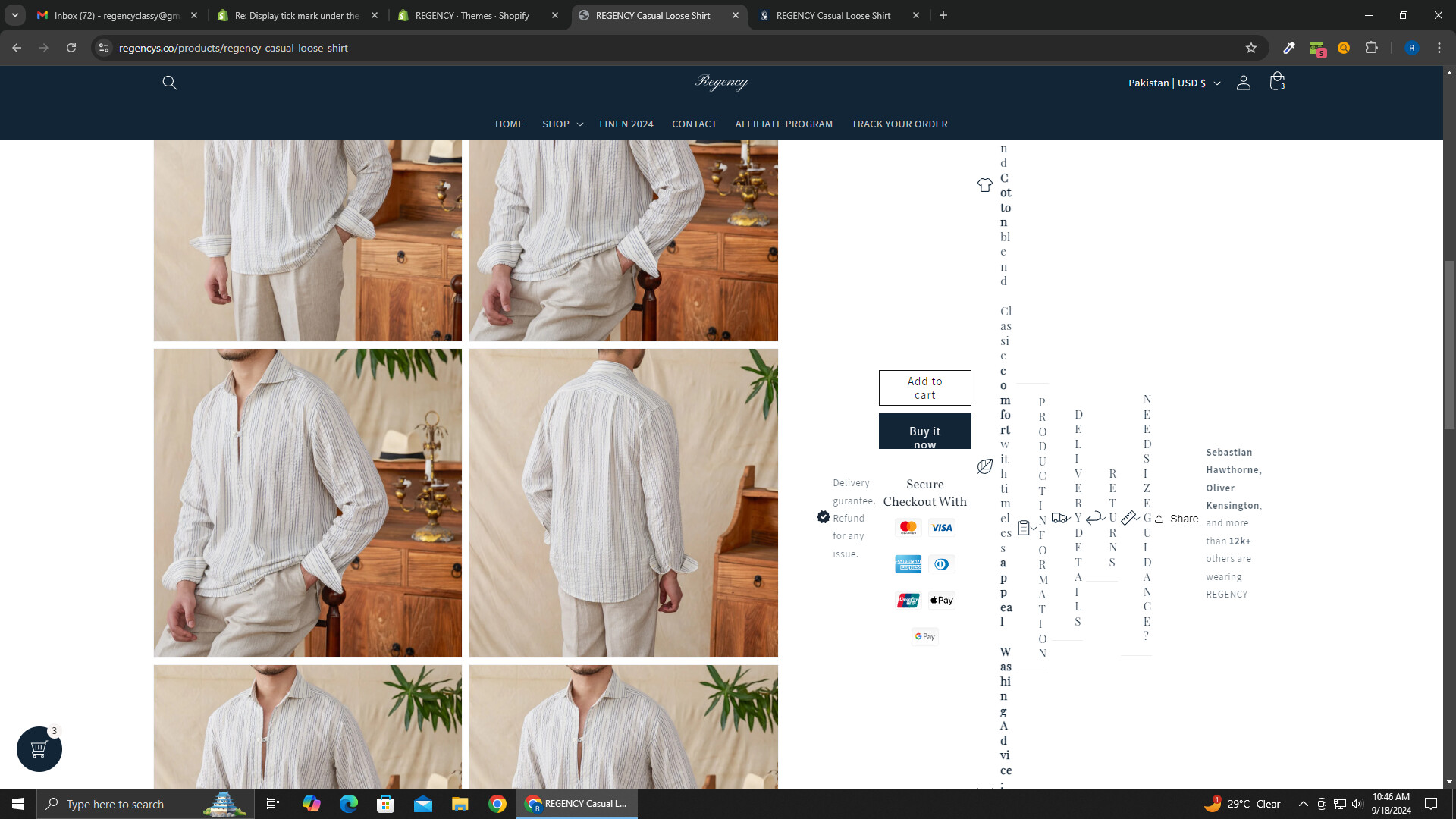1456x819 pixels.
Task: Switch to the last REGENCY Casual Loose Shirt tab
Action: tap(839, 15)
